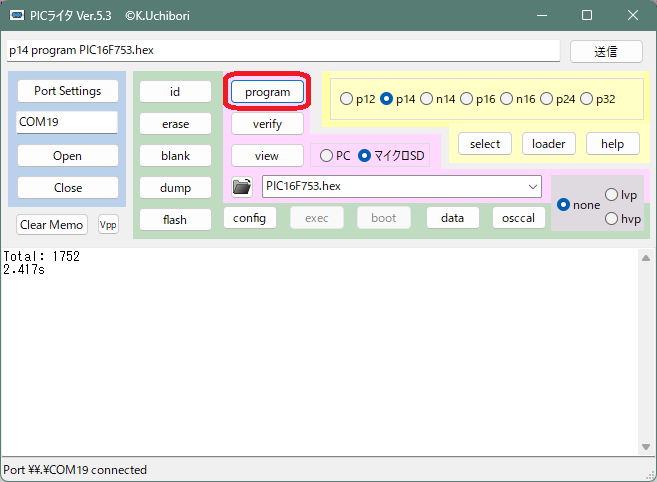Clear the log with Clear Memo
Viewport: 657px width, 482px height.
click(x=53, y=225)
